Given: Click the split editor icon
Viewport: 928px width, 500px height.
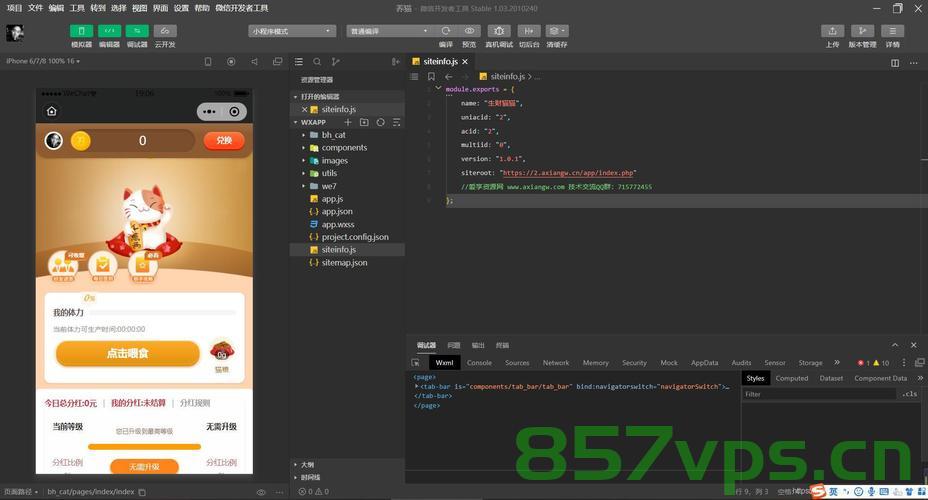Looking at the screenshot, I should [x=895, y=63].
